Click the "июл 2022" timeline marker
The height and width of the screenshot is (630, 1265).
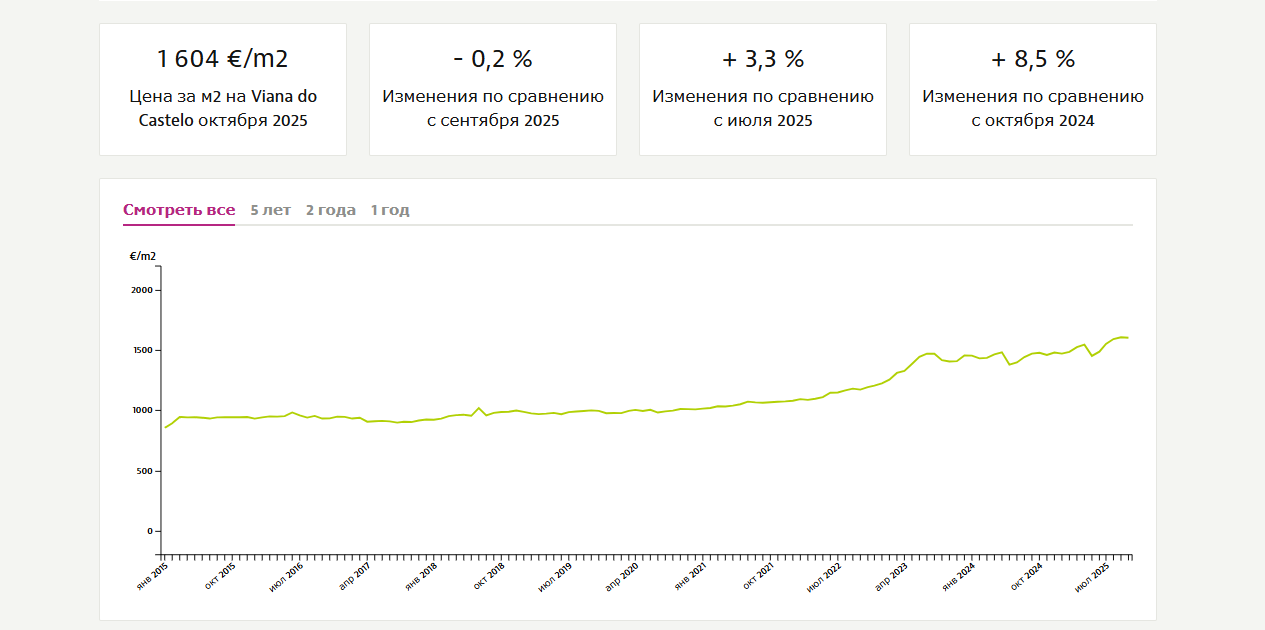[x=825, y=576]
